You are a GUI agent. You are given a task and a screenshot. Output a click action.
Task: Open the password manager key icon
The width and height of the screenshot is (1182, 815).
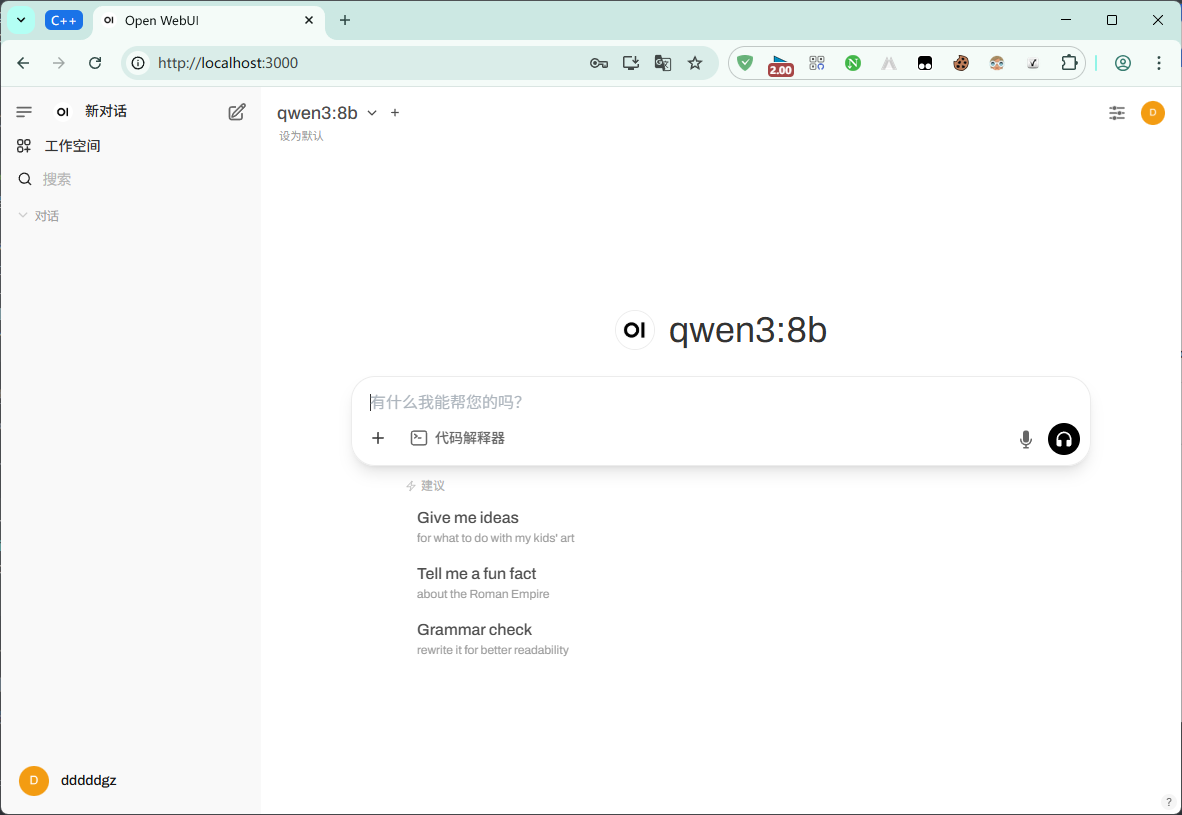click(599, 63)
